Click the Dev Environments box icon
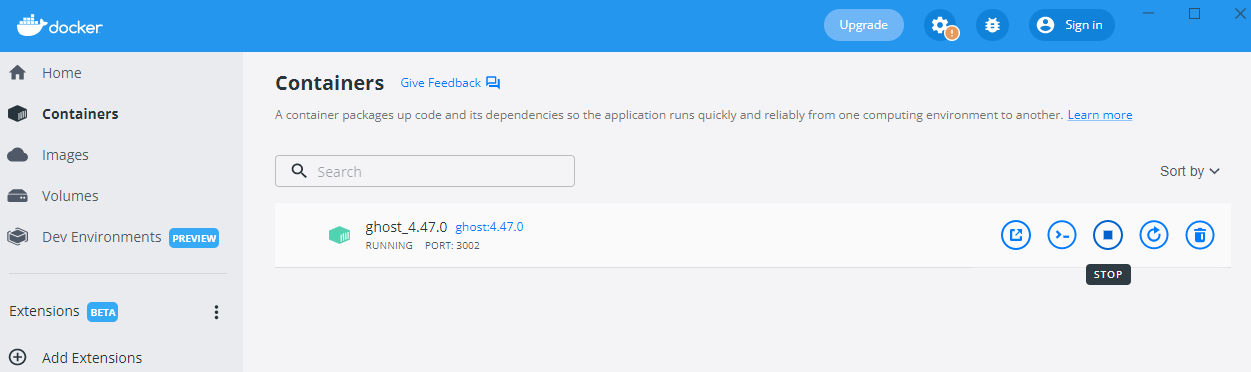The width and height of the screenshot is (1251, 372). click(17, 237)
